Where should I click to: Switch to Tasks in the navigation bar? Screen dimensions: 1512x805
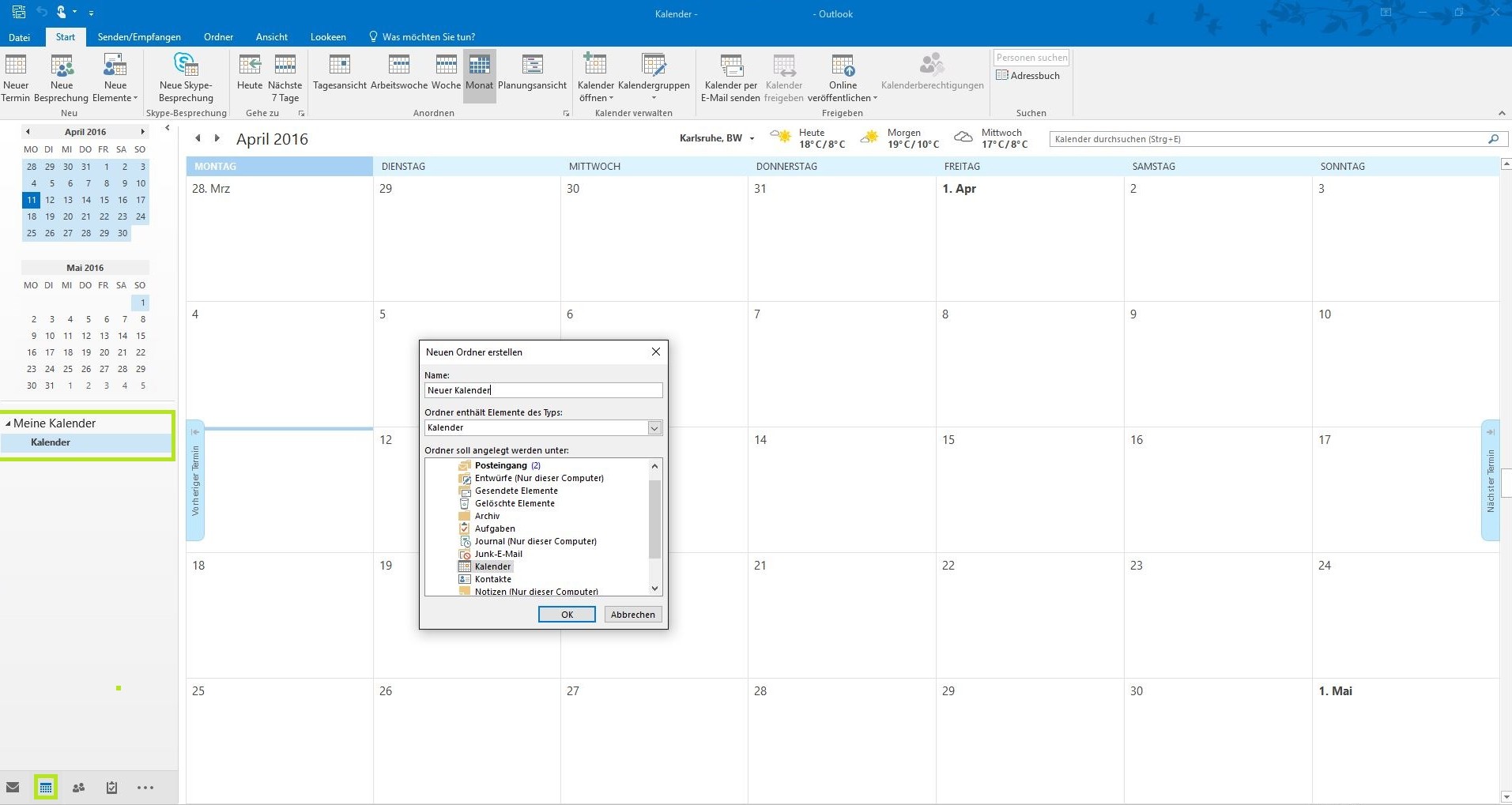(x=111, y=788)
